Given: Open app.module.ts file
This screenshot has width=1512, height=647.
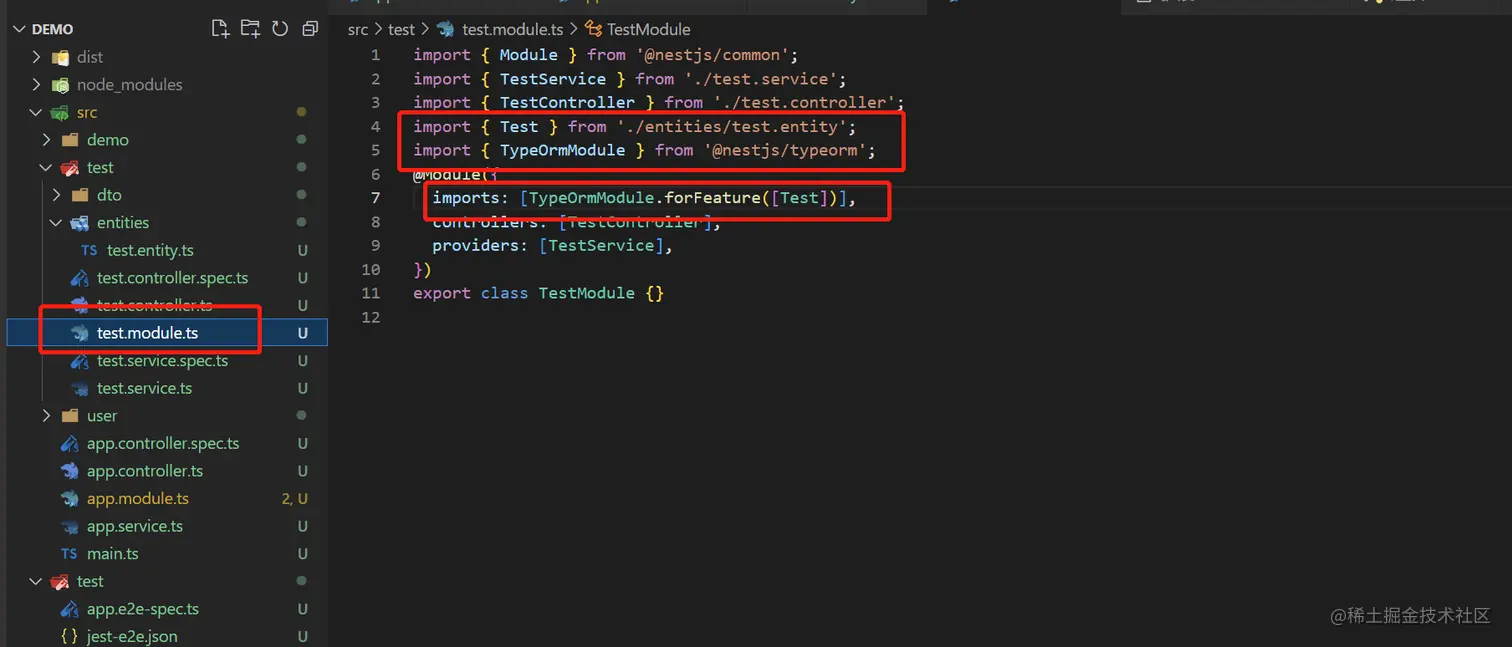Looking at the screenshot, I should coord(138,498).
